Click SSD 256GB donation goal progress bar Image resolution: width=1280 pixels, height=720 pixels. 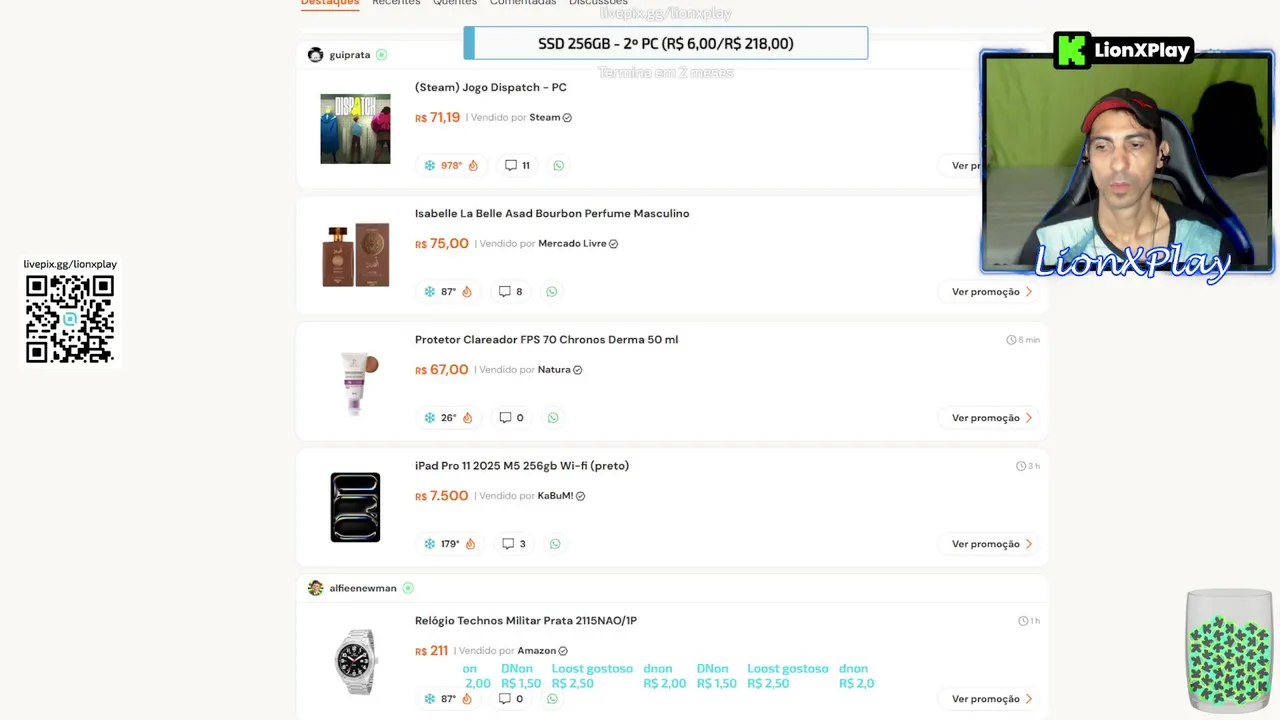[666, 43]
